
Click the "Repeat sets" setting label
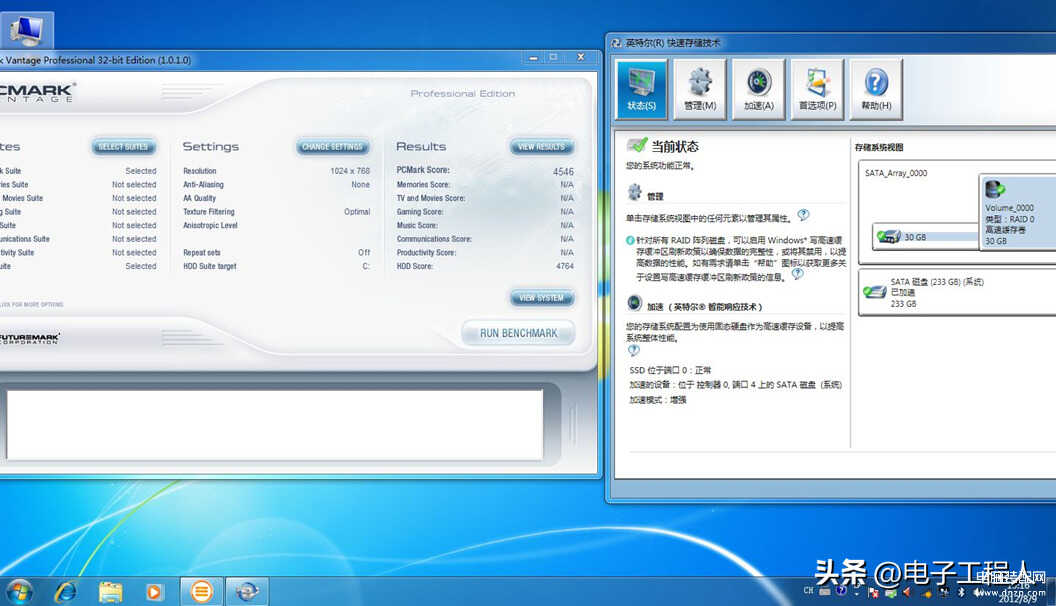(201, 252)
